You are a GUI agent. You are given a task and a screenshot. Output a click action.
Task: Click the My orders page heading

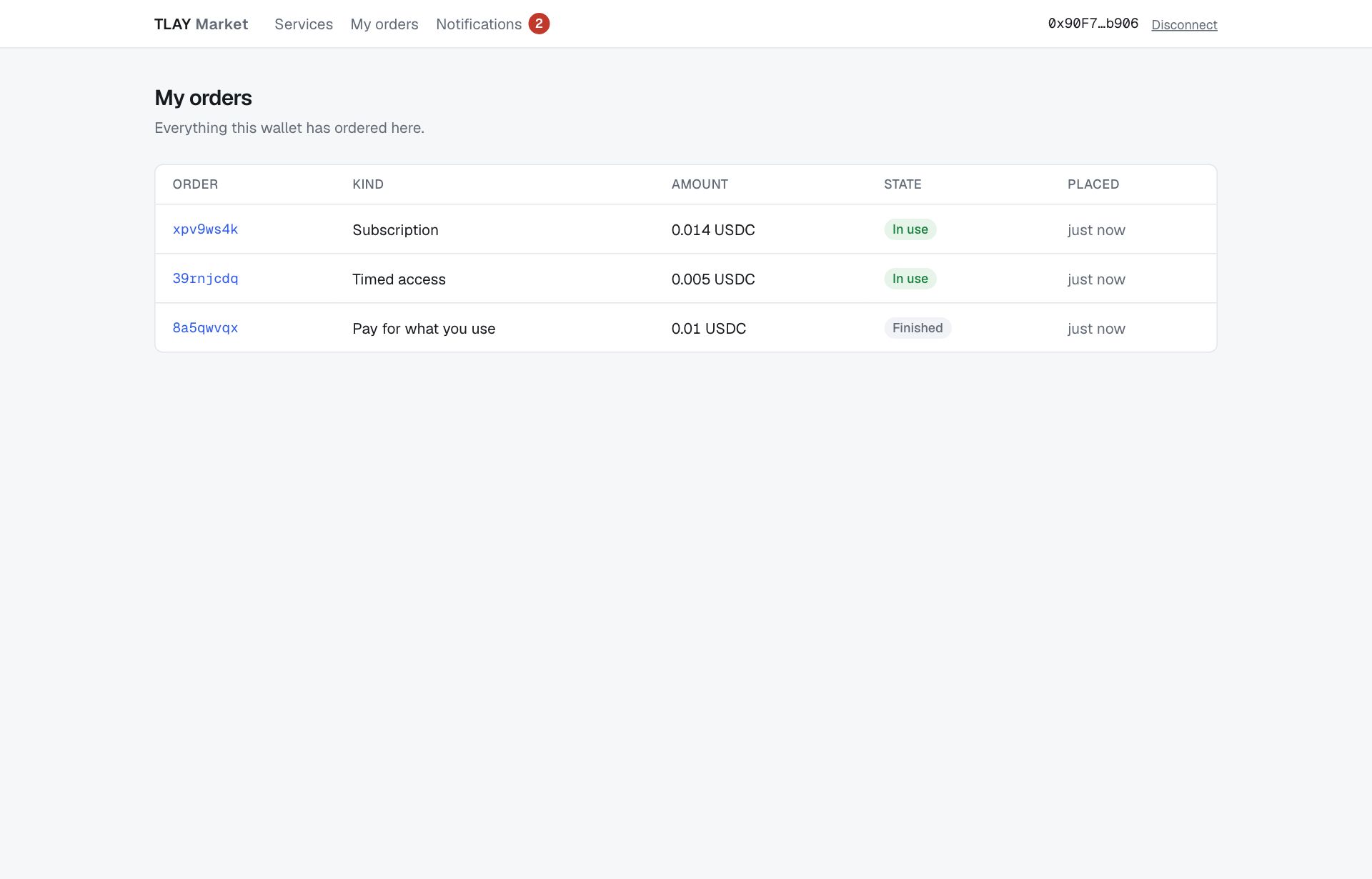(203, 98)
